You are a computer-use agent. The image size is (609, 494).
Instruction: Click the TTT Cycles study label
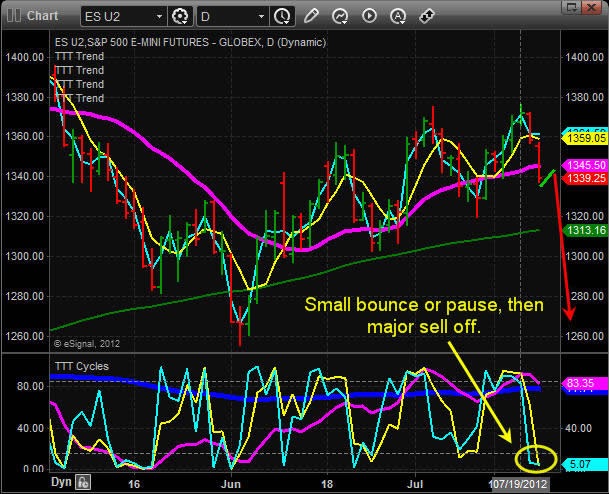pos(81,365)
